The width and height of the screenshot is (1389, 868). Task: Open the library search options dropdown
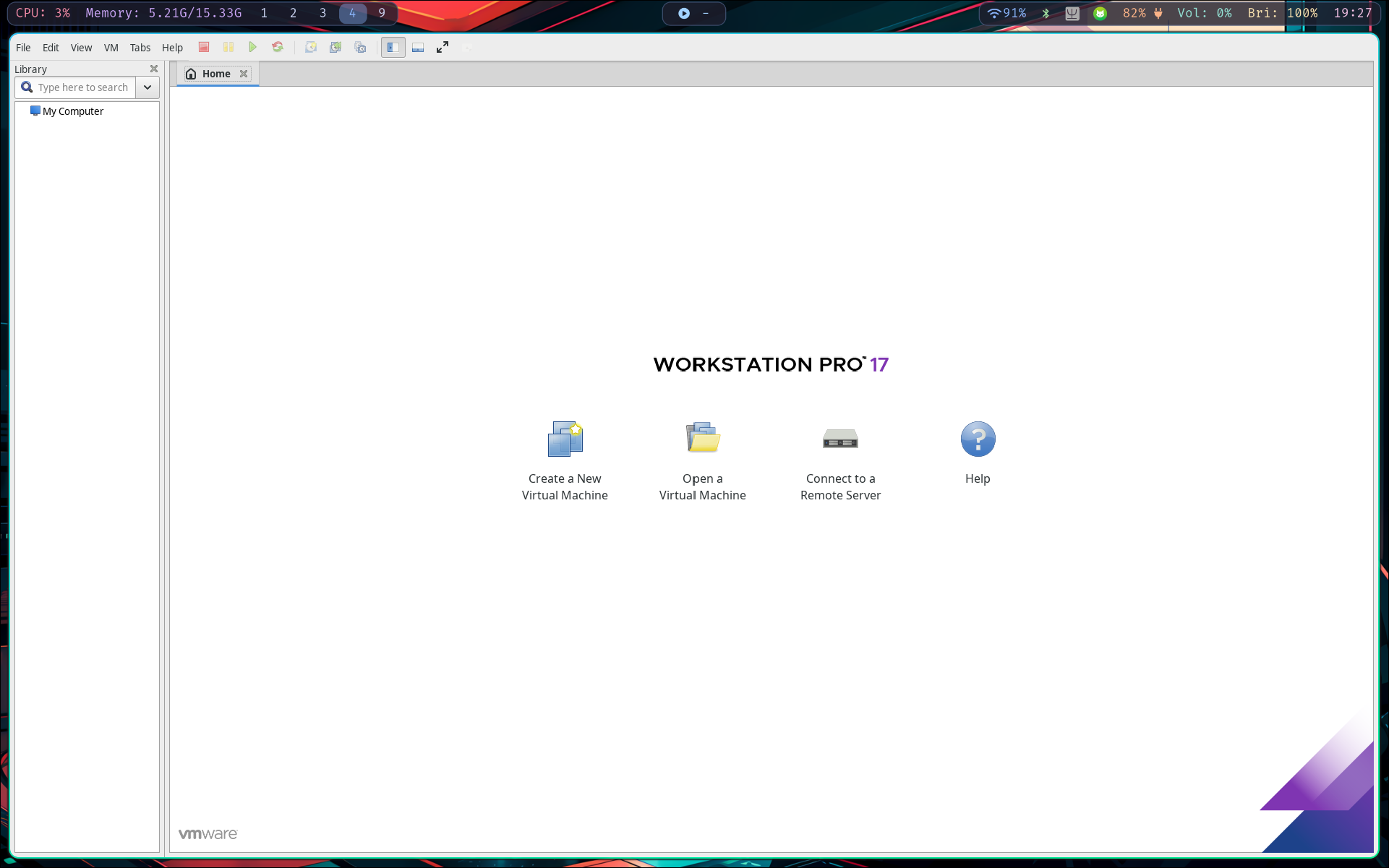pos(147,87)
